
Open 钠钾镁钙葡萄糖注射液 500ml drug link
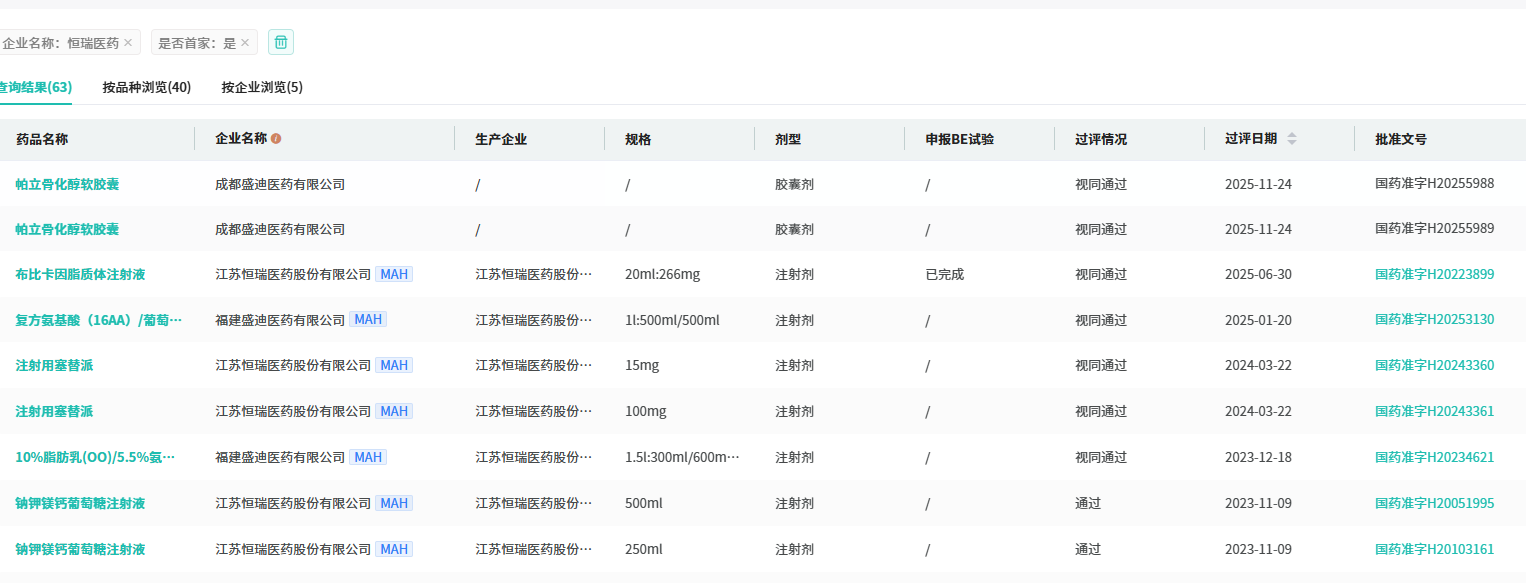tap(80, 503)
